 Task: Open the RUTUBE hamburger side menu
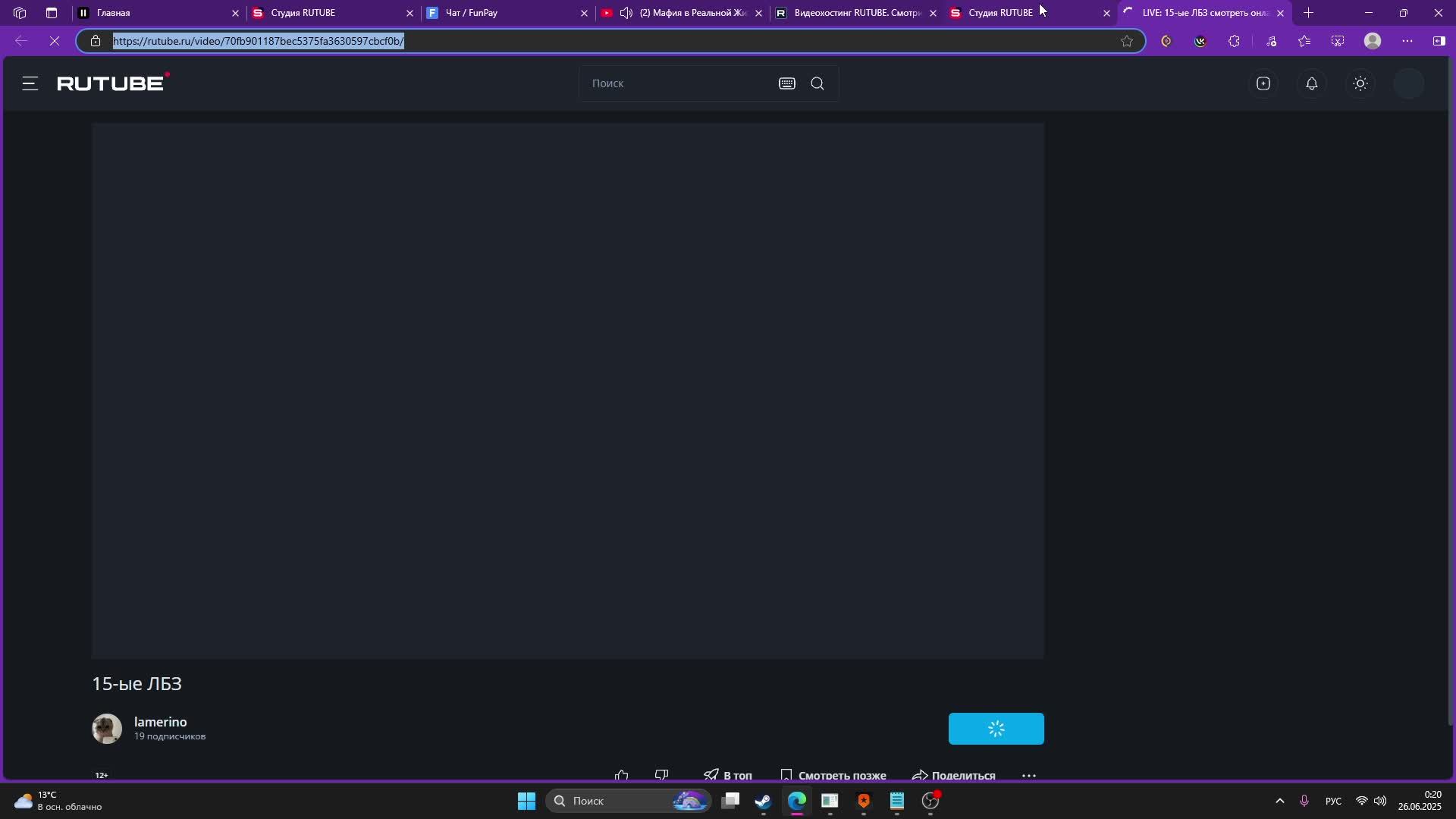tap(30, 83)
